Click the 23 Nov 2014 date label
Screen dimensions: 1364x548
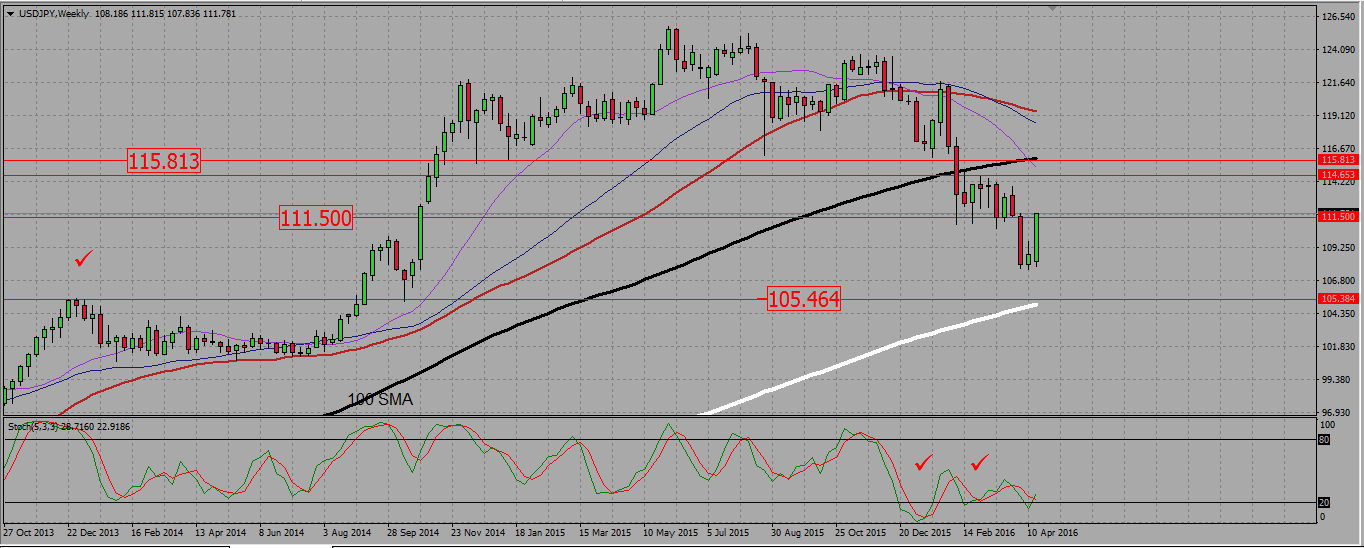(477, 533)
